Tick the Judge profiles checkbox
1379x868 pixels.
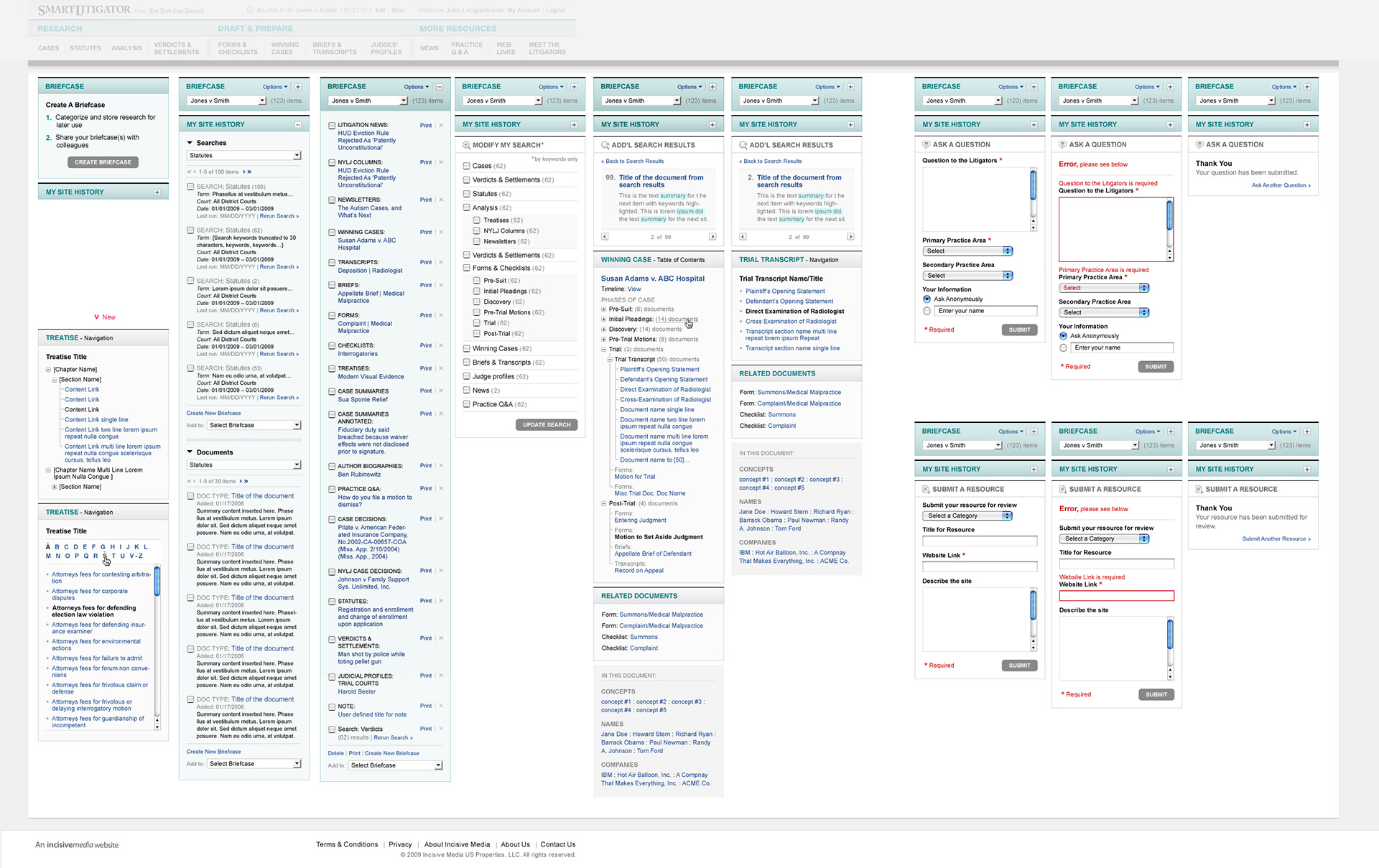[x=467, y=376]
